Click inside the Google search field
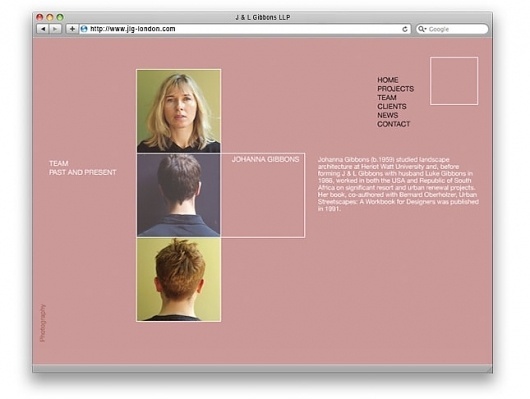The width and height of the screenshot is (530, 399). pyautogui.click(x=452, y=29)
